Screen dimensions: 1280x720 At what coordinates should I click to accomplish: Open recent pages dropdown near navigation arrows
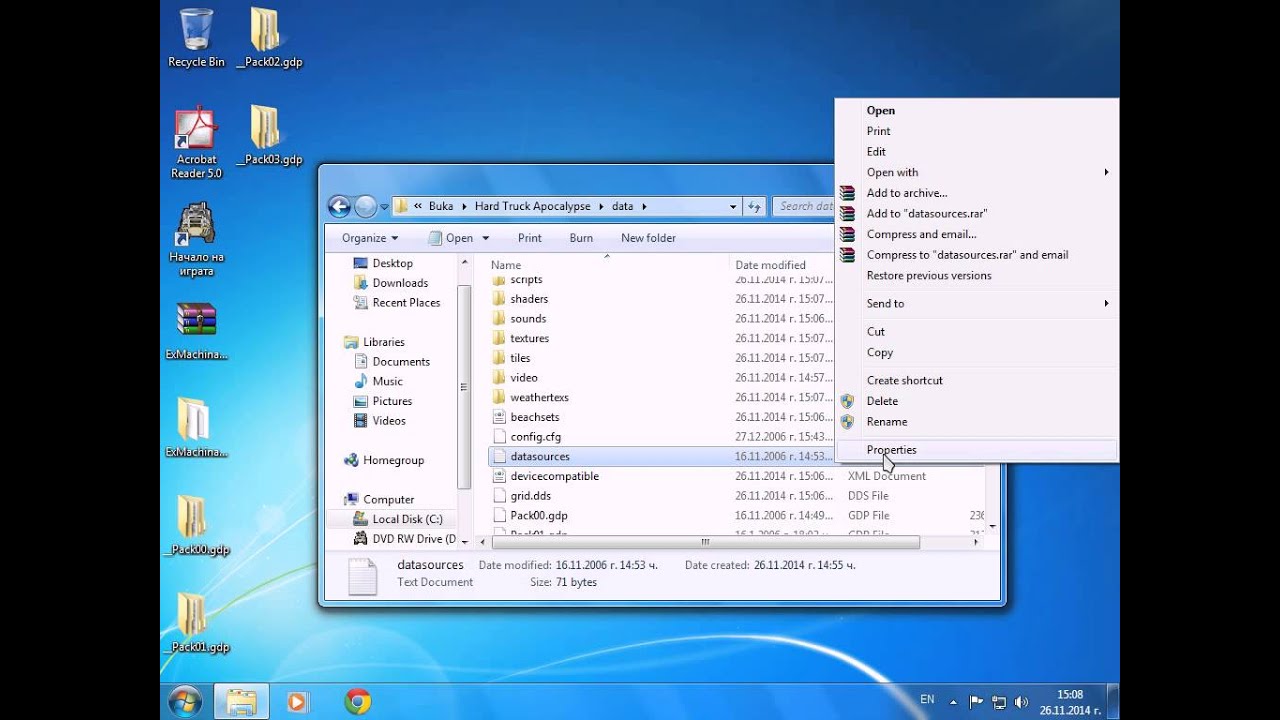384,208
